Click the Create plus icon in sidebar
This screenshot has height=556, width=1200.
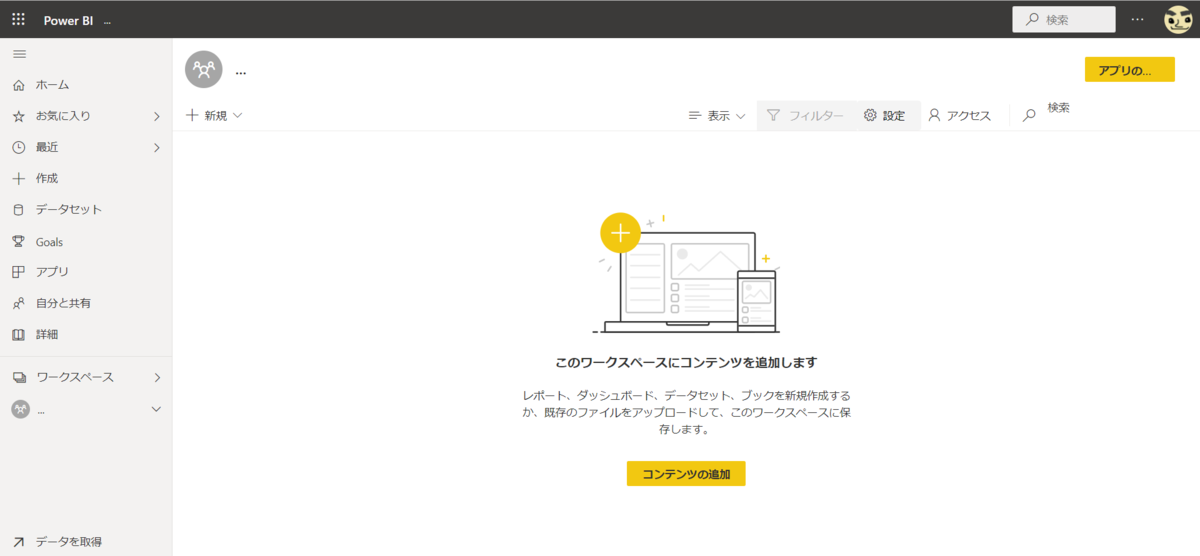(18, 178)
